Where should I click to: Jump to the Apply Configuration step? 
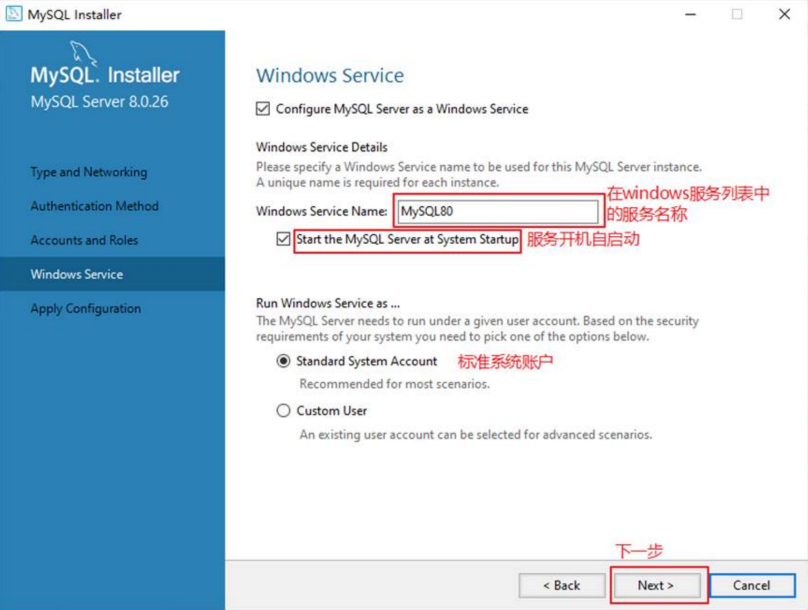pyautogui.click(x=86, y=309)
